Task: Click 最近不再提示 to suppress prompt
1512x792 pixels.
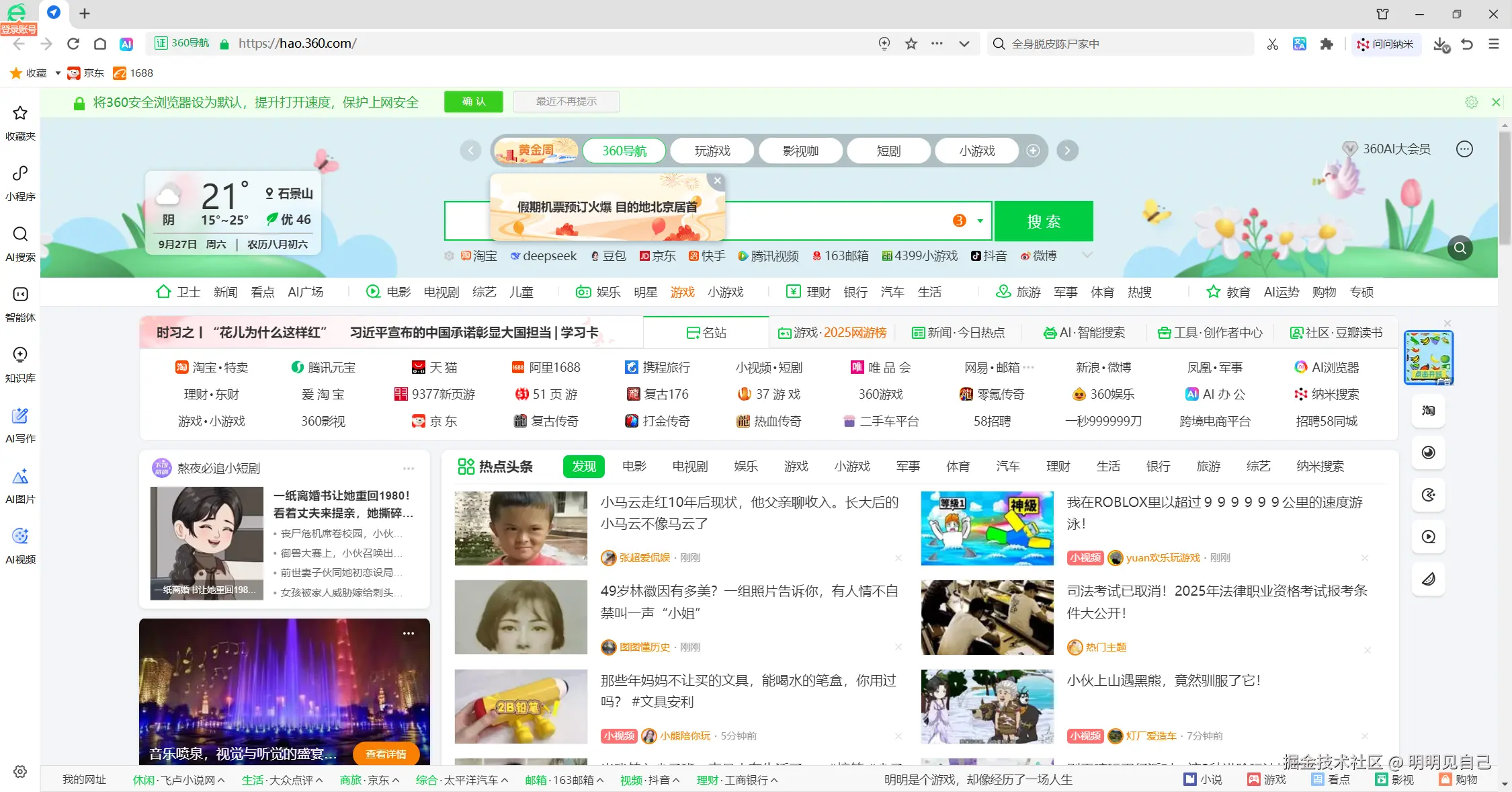Action: (566, 102)
